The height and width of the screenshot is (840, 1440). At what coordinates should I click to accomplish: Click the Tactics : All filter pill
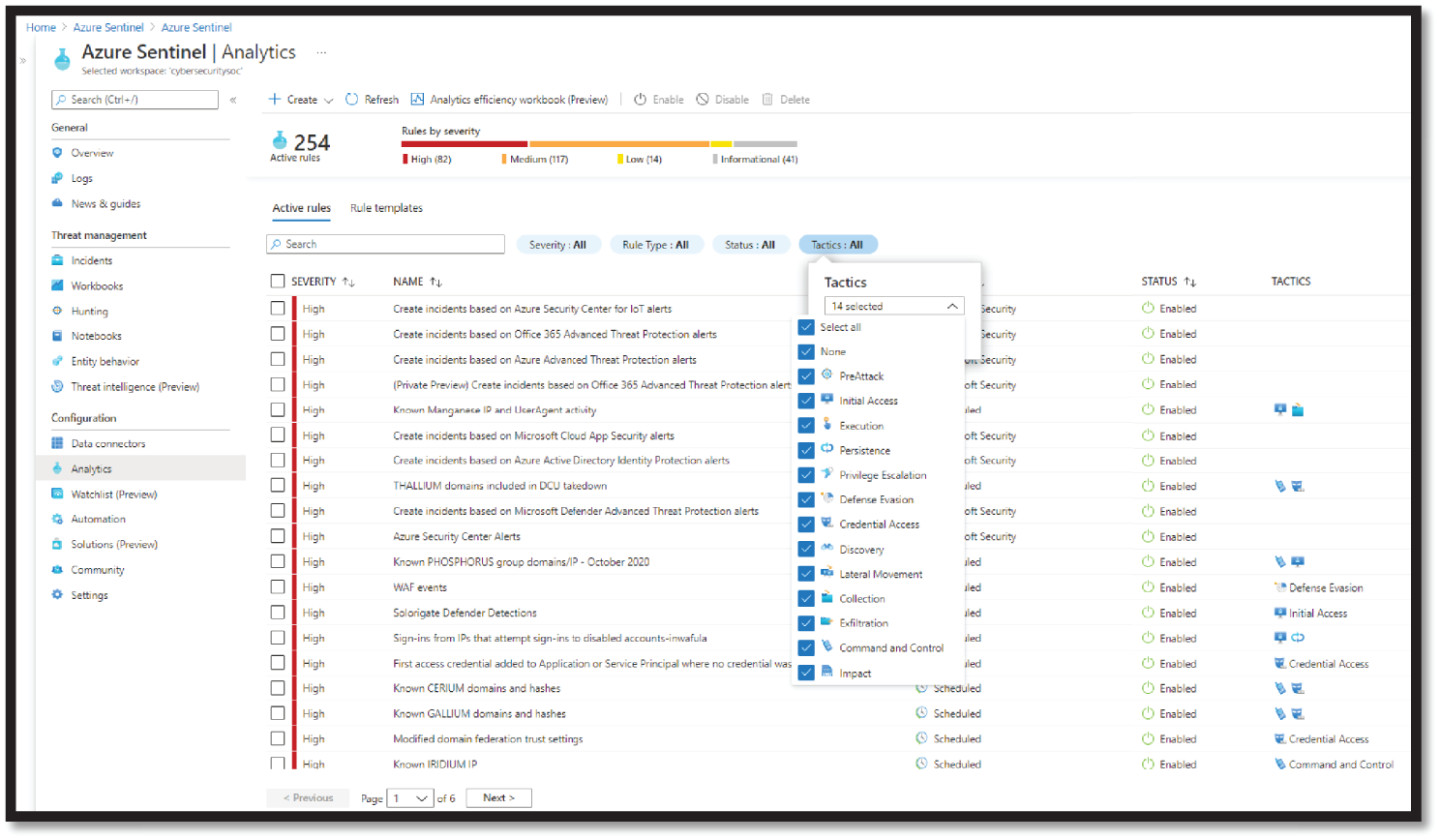[x=838, y=245]
